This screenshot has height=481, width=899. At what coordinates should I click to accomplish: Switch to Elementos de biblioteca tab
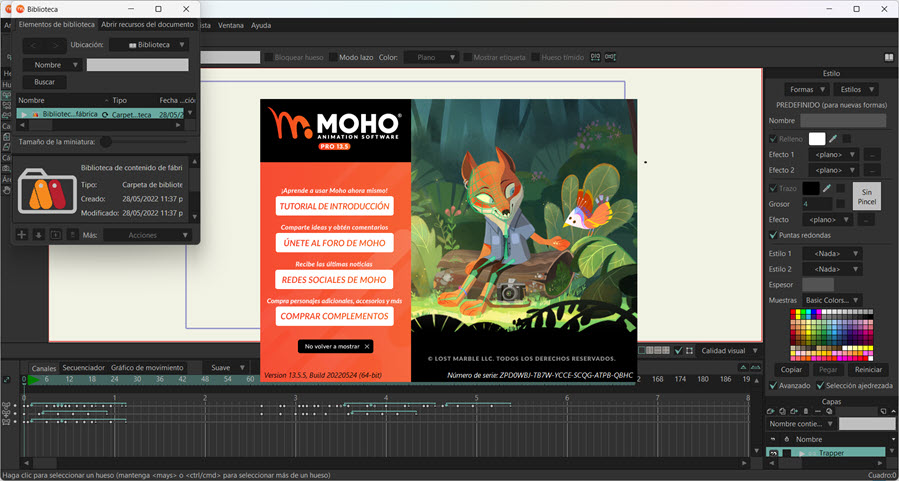click(57, 25)
